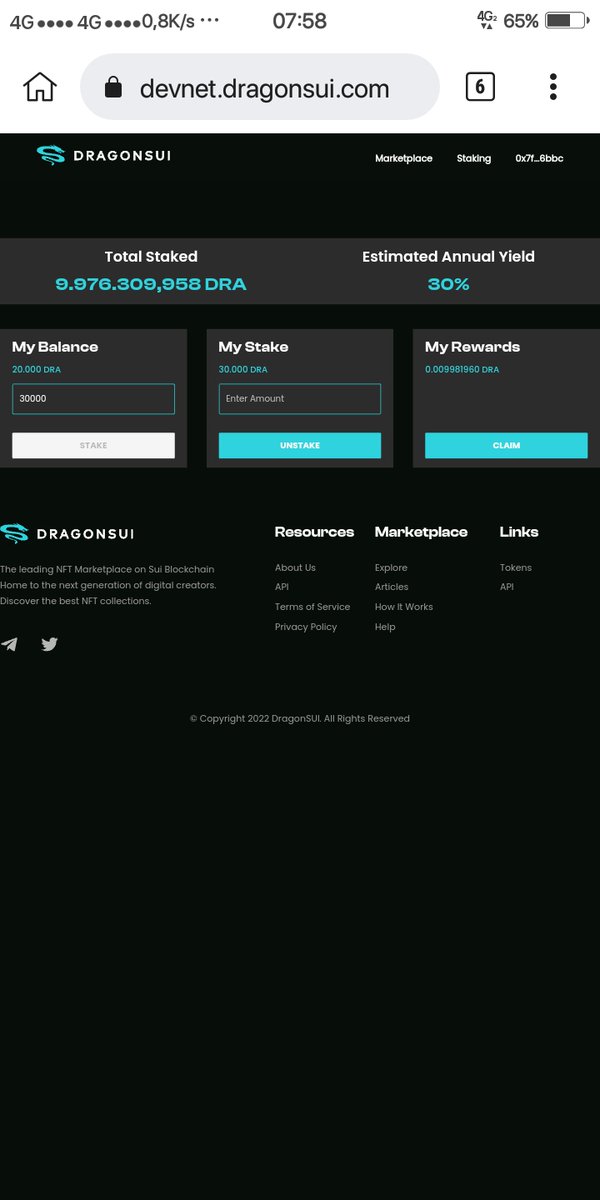Click the DragonSui logo in header
Screen dimensions: 600x1200
(x=104, y=155)
